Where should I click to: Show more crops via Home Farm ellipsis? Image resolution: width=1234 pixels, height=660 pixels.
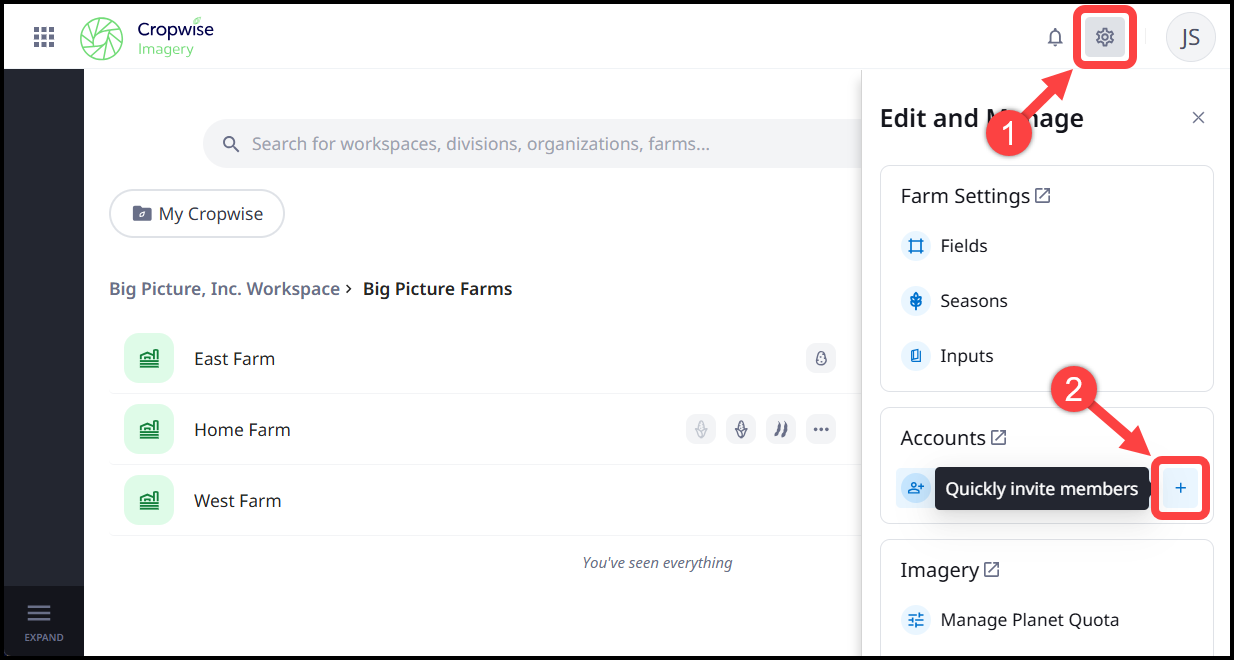(x=821, y=429)
